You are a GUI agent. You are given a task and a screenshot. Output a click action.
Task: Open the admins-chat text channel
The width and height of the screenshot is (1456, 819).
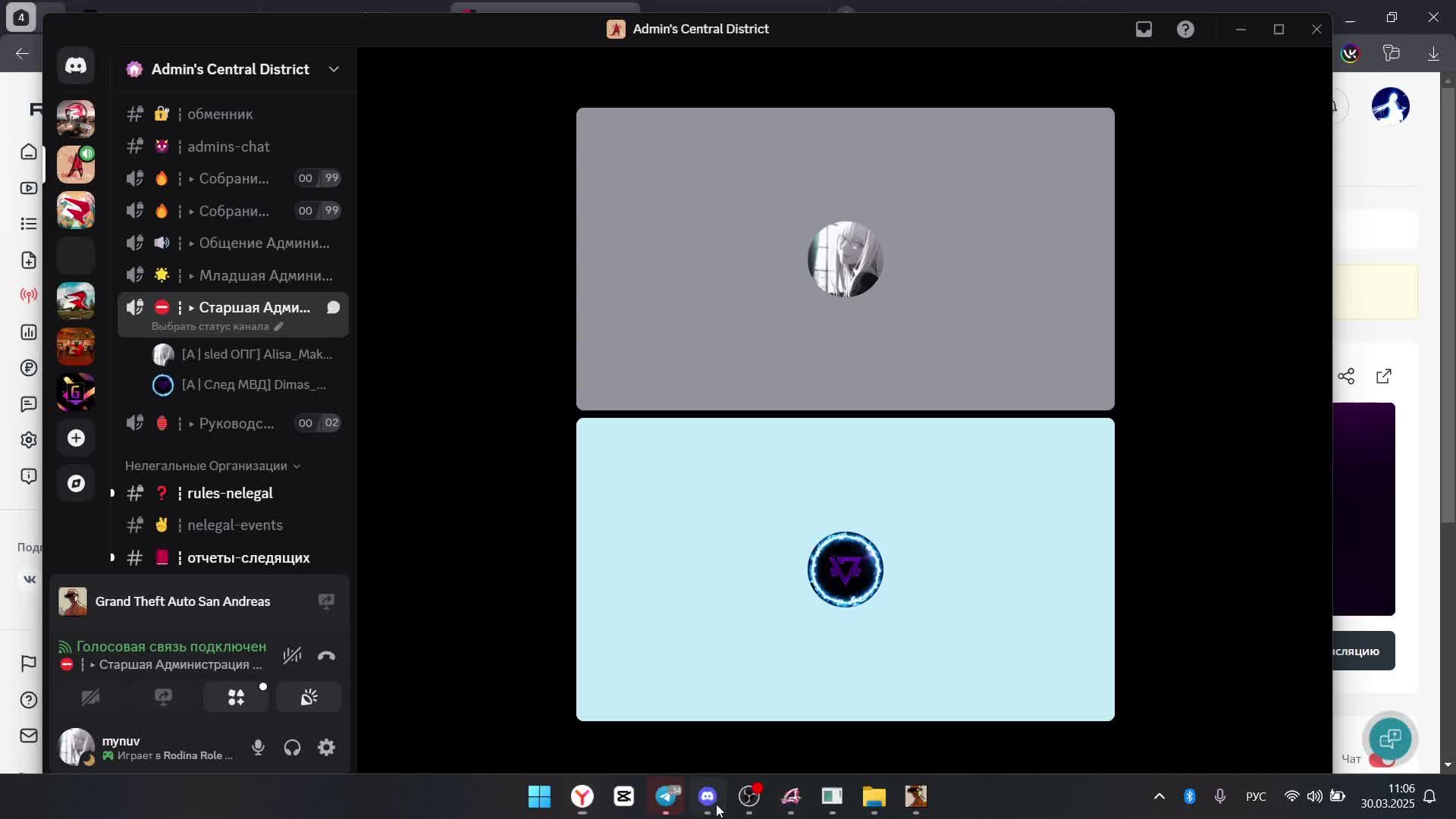coord(228,146)
